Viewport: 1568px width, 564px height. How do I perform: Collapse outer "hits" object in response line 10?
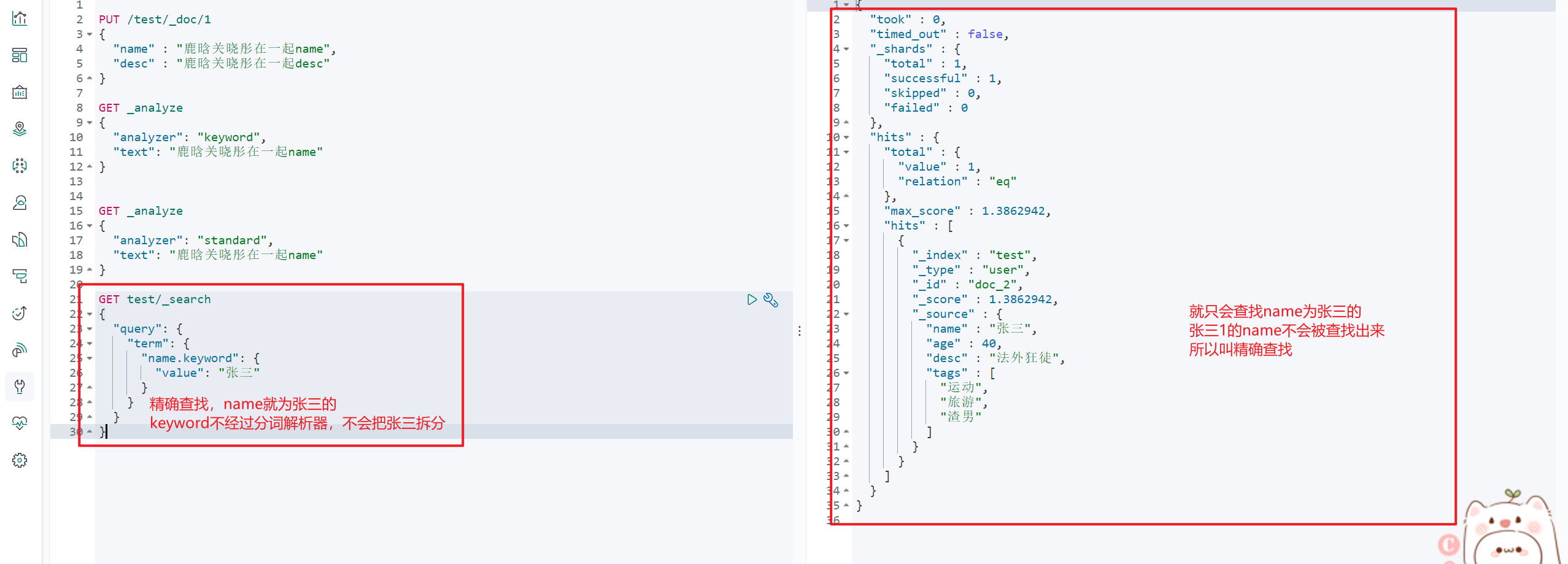coord(846,137)
